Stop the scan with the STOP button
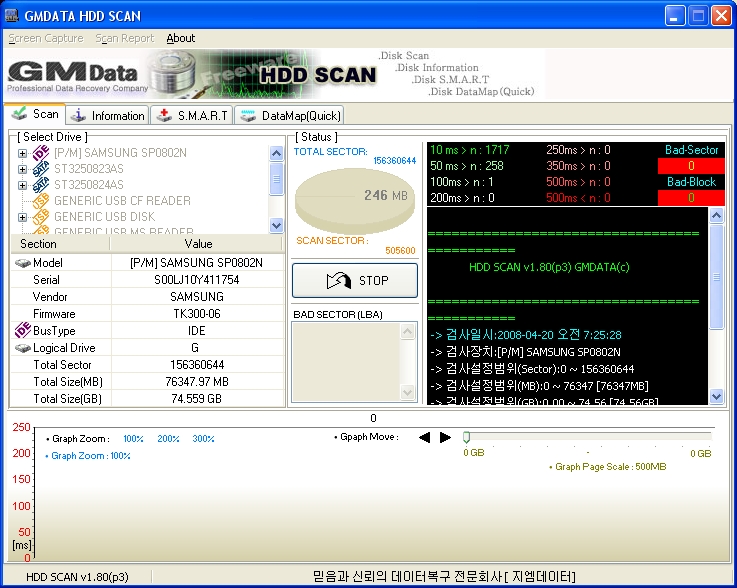This screenshot has height=588, width=737. tap(355, 281)
